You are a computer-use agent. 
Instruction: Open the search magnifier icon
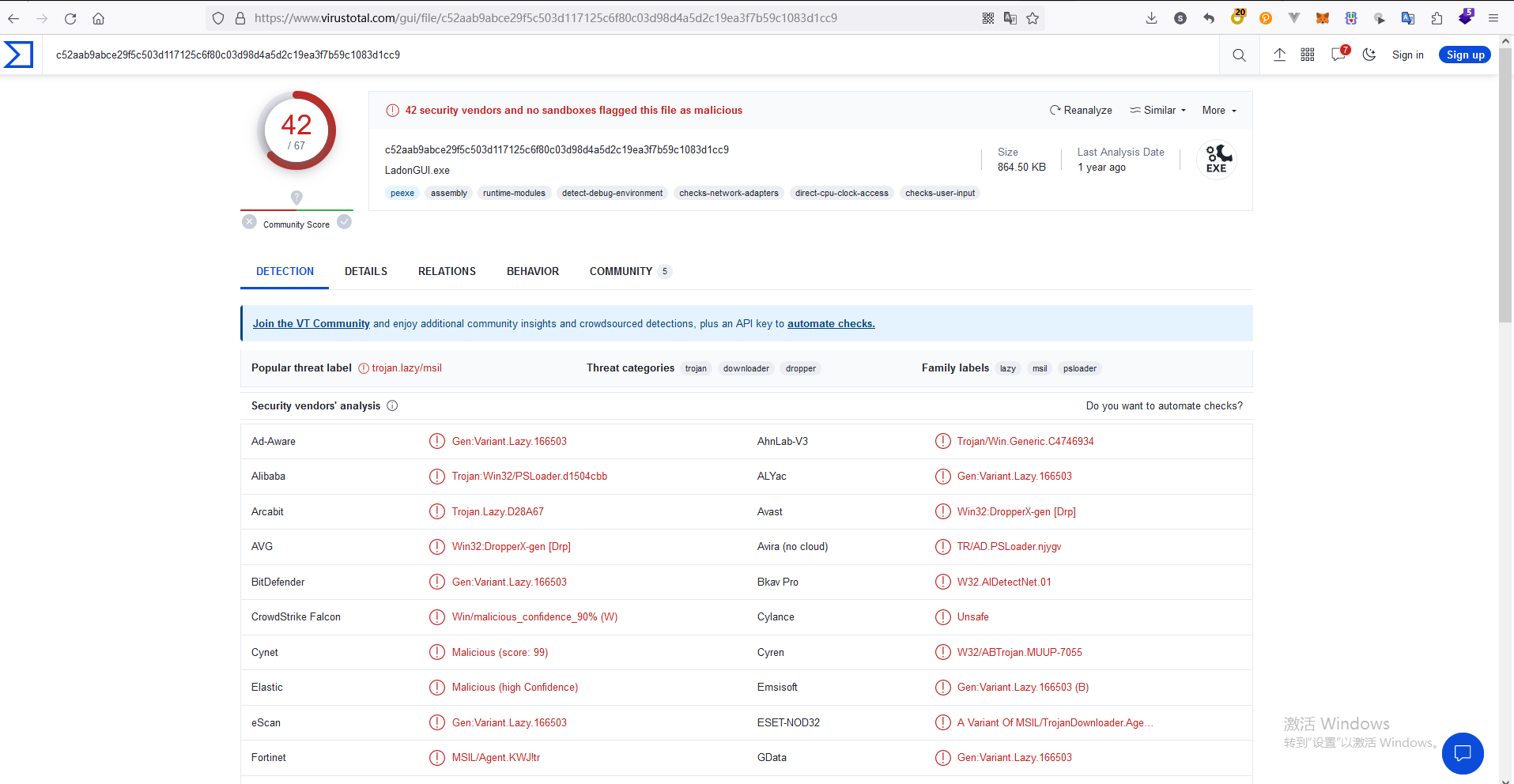1239,55
